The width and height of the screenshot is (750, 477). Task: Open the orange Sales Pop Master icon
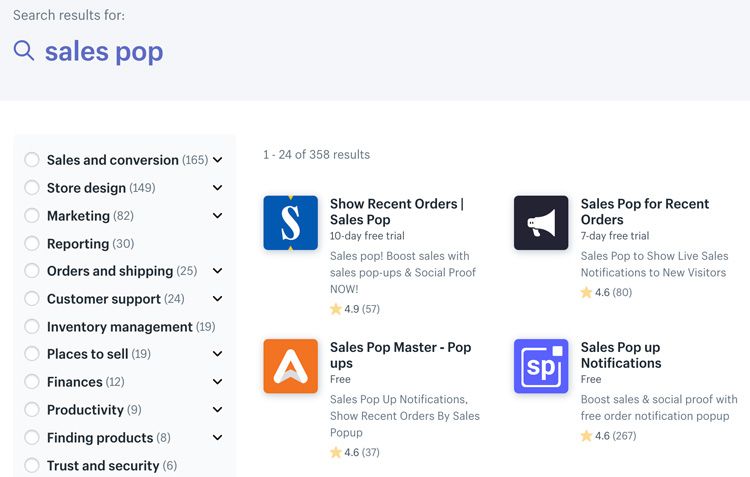[x=290, y=366]
